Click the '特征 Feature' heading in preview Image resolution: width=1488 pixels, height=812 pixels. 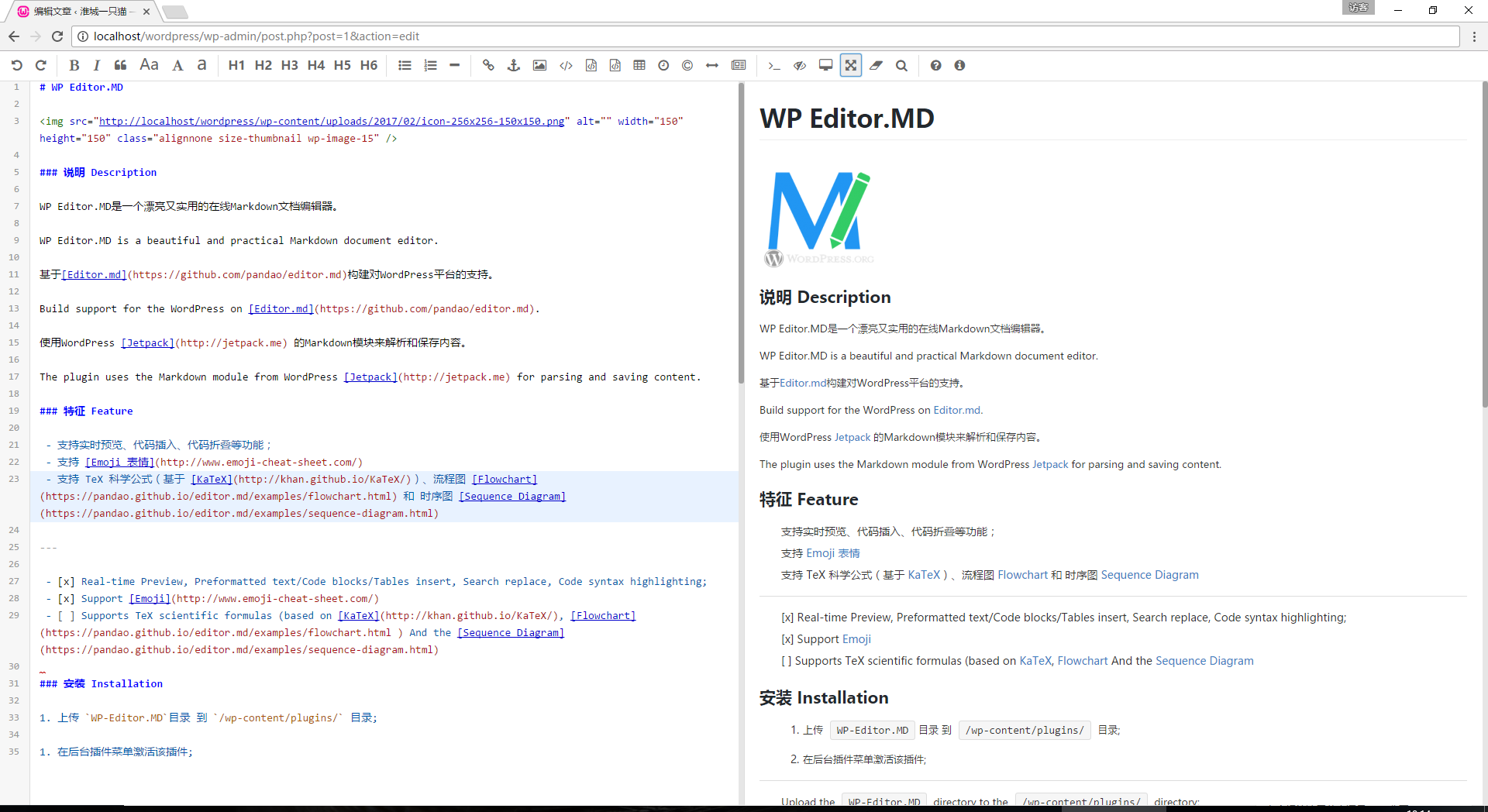(x=808, y=500)
